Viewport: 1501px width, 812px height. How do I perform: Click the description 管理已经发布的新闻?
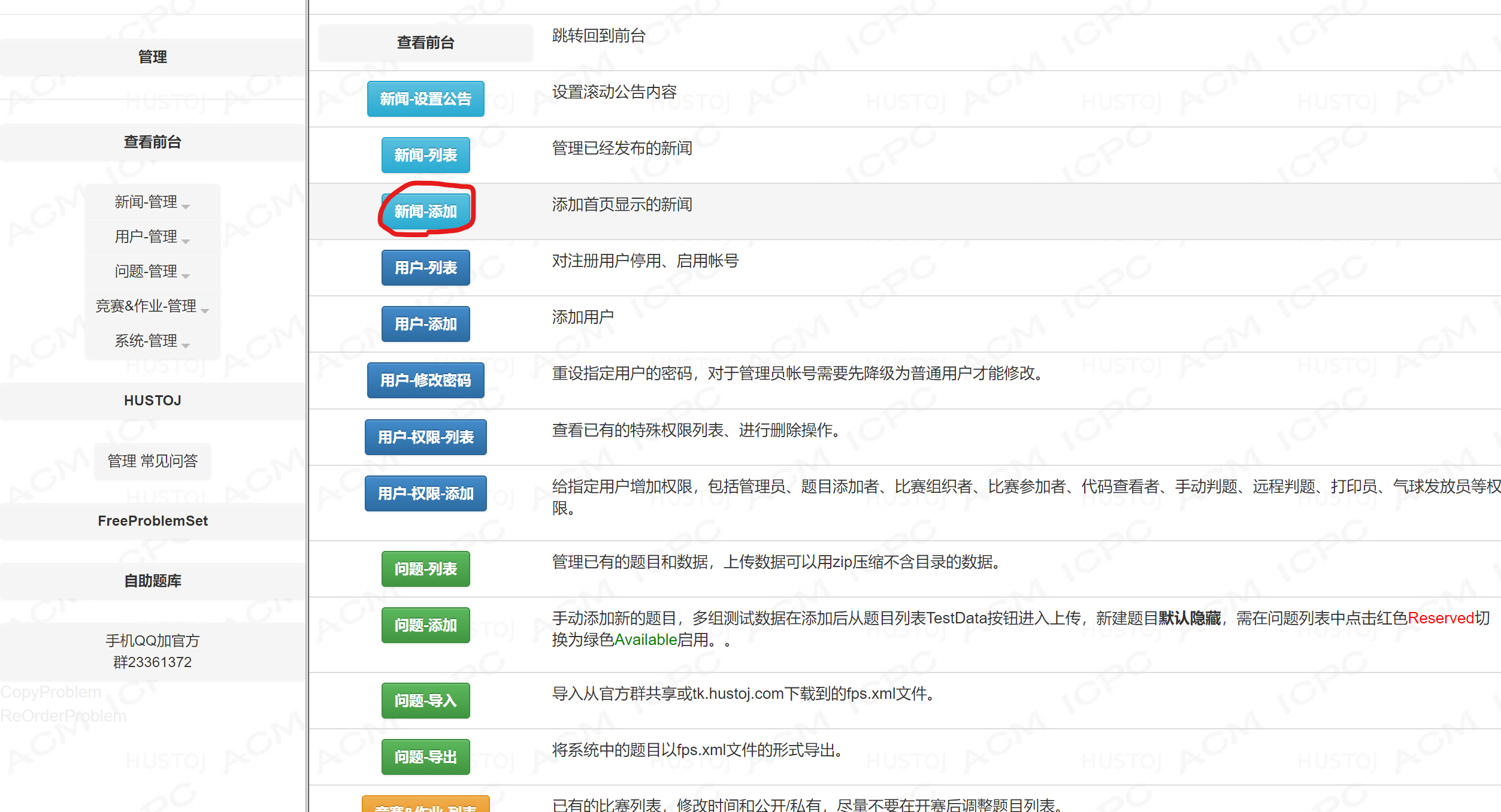coord(622,149)
